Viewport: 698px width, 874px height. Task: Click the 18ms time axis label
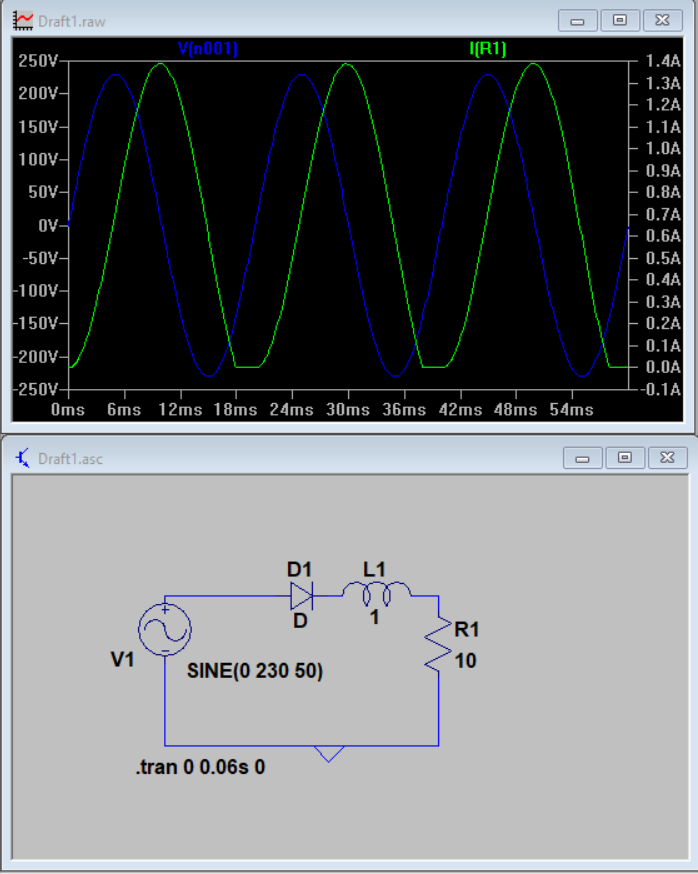point(236,410)
